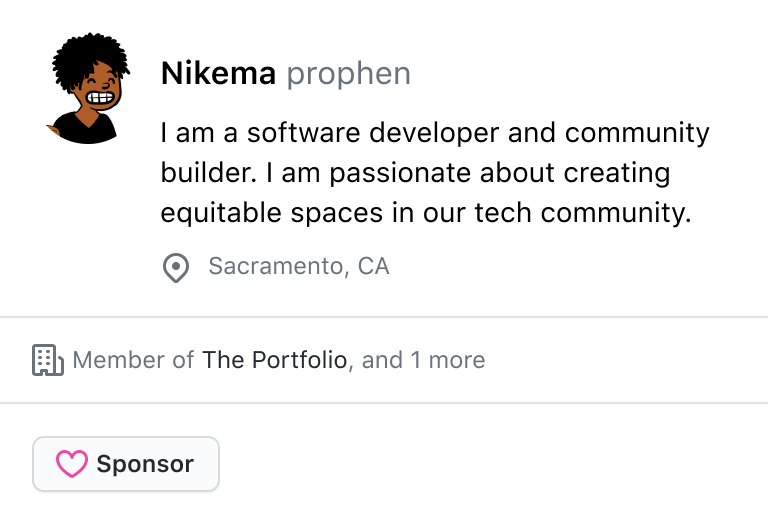
Task: Click the bio line starting "I am a software"
Action: coord(435,133)
